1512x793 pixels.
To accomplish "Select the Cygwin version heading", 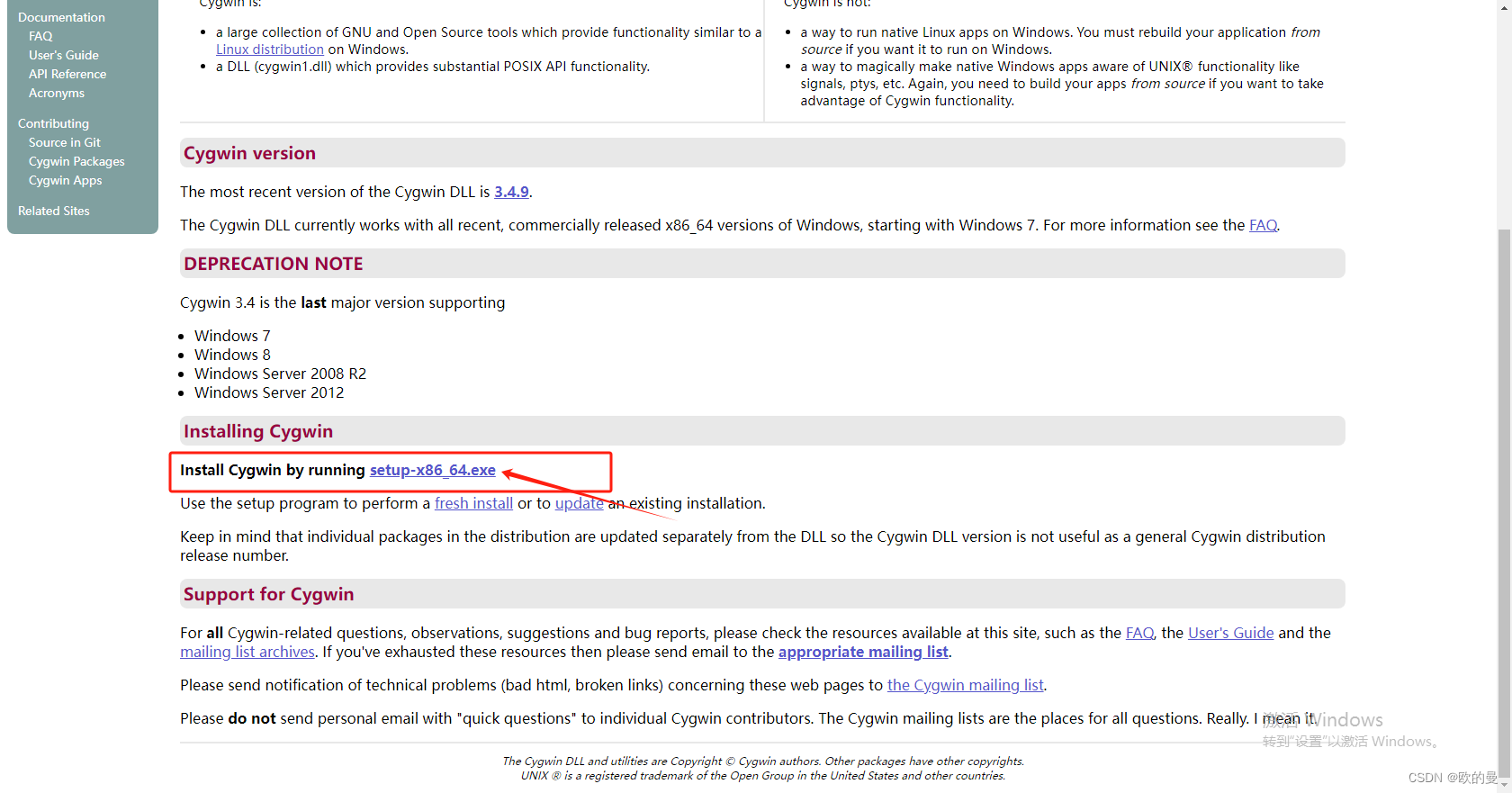I will pos(249,153).
